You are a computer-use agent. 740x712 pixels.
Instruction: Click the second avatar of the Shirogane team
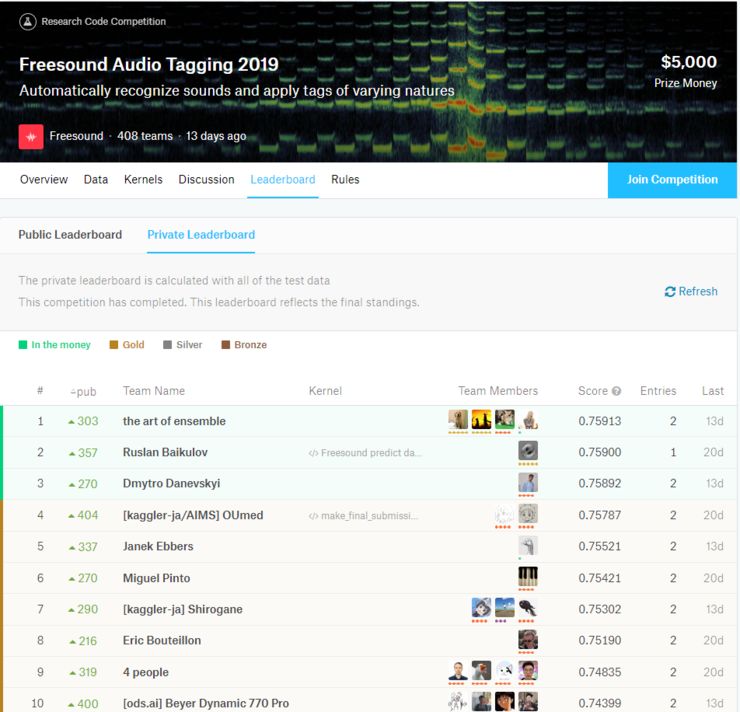(505, 608)
